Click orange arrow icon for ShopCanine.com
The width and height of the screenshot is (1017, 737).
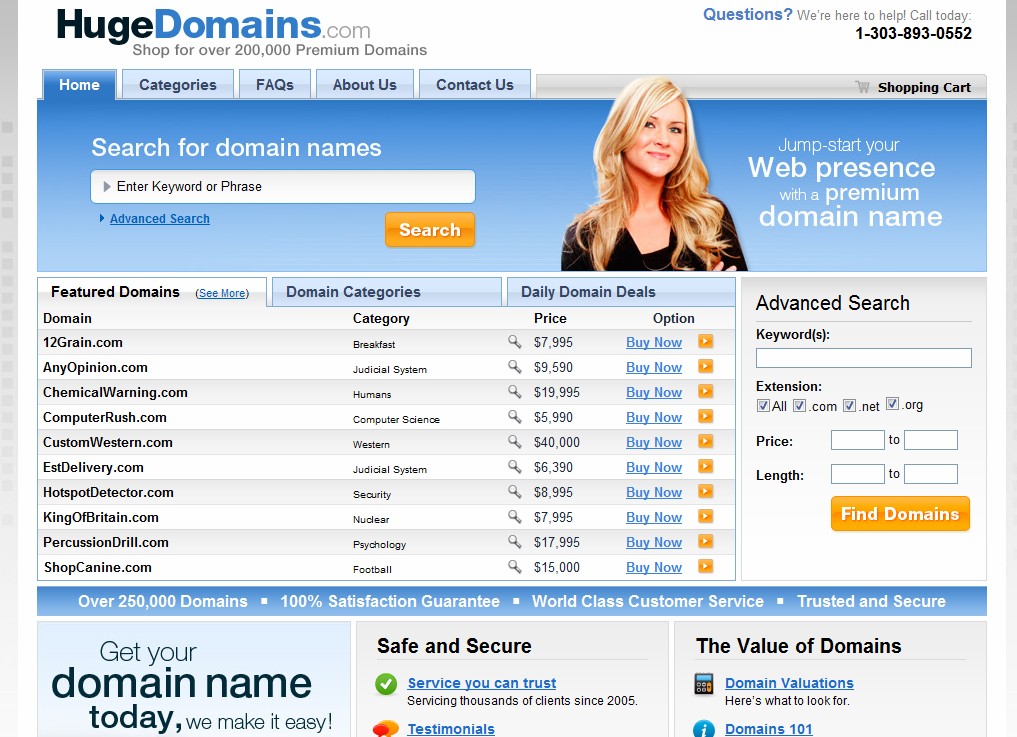pyautogui.click(x=706, y=566)
